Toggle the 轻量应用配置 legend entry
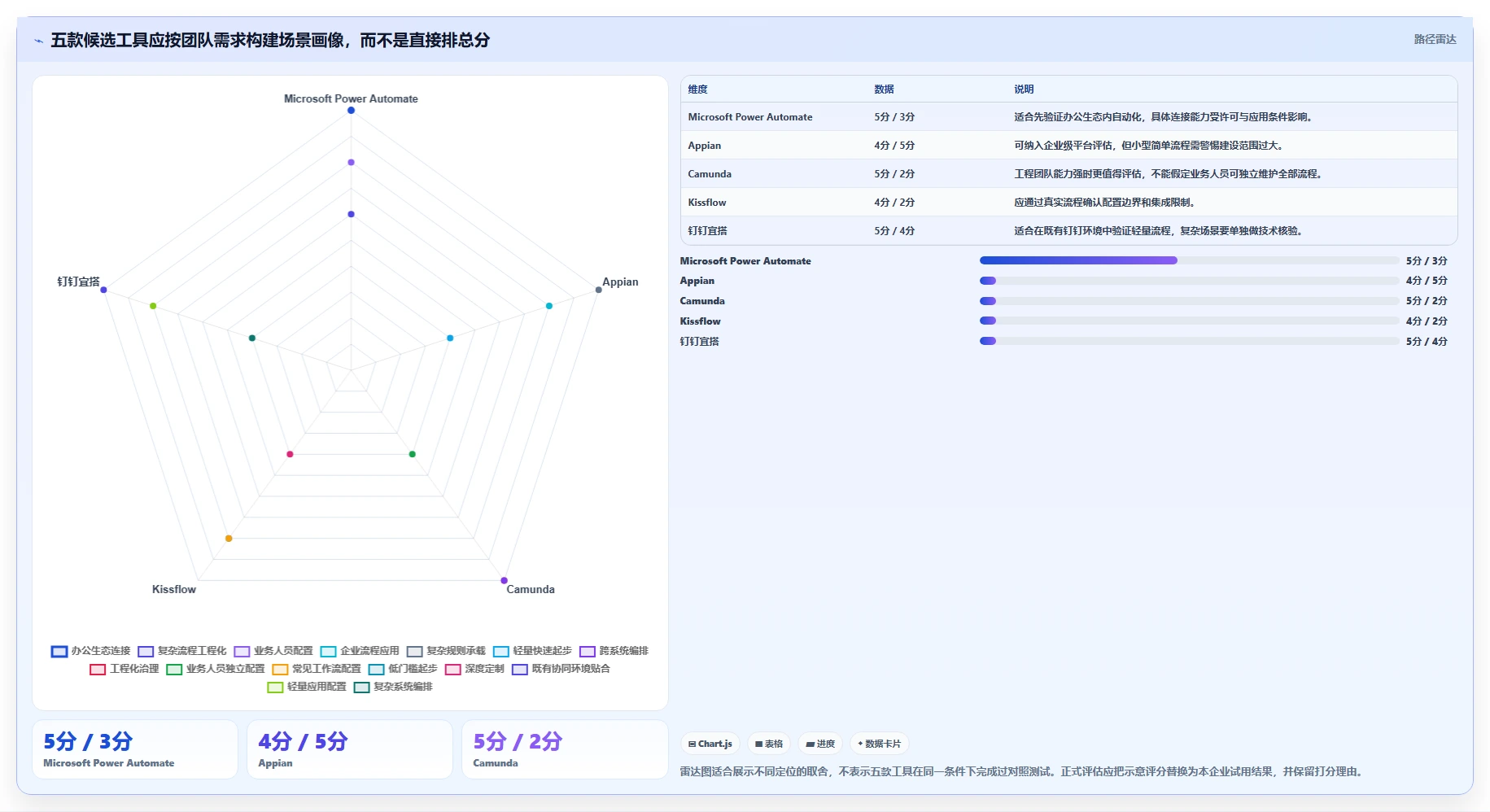The image size is (1490, 812). click(307, 687)
